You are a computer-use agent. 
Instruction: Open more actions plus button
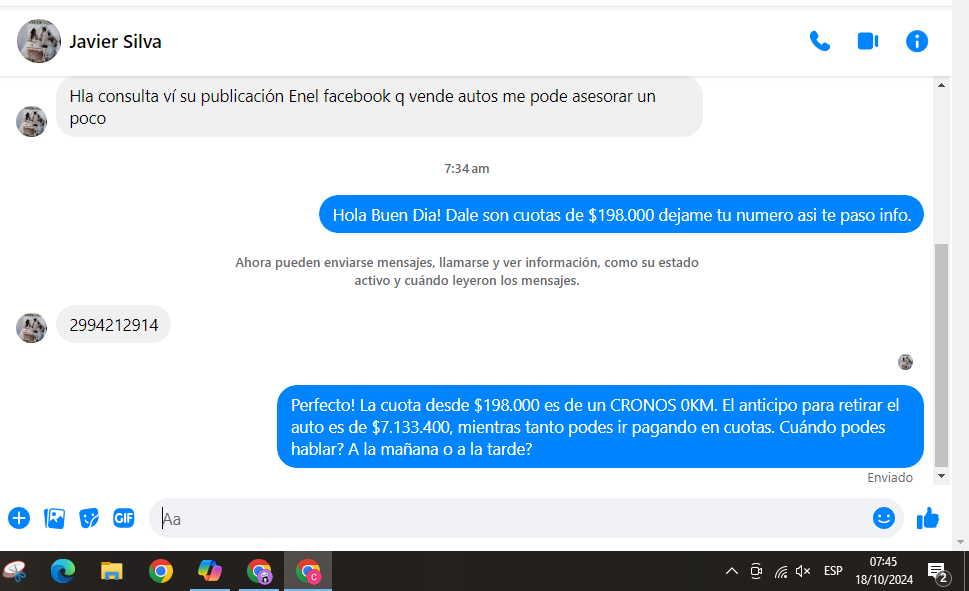point(19,518)
